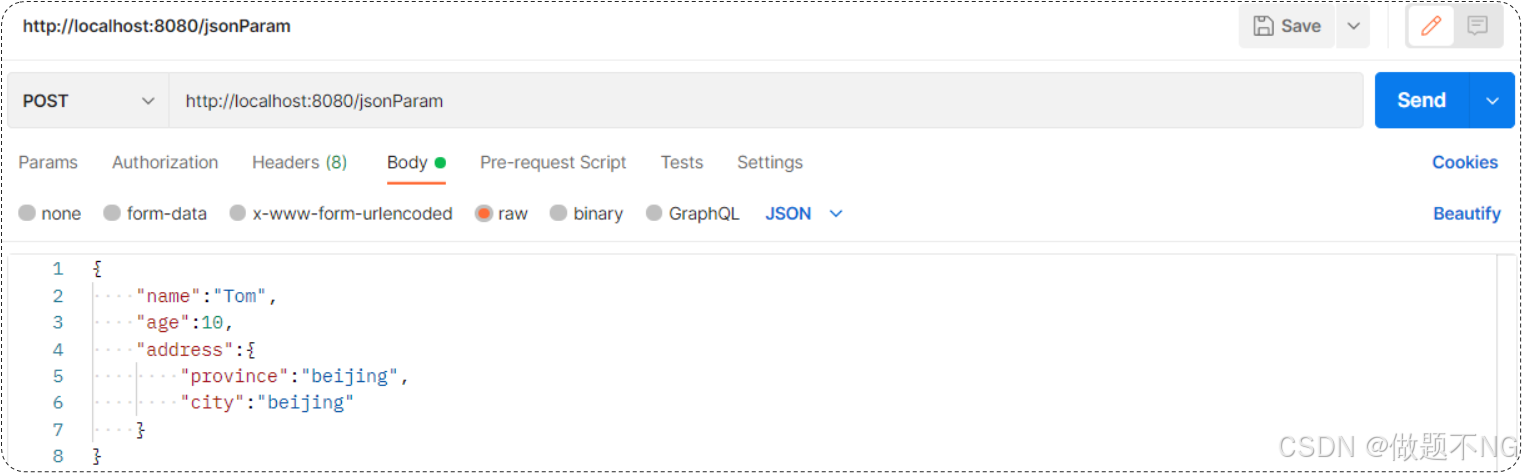Open the Headers (8) tab
Image resolution: width=1522 pixels, height=473 pixels.
pyautogui.click(x=299, y=162)
